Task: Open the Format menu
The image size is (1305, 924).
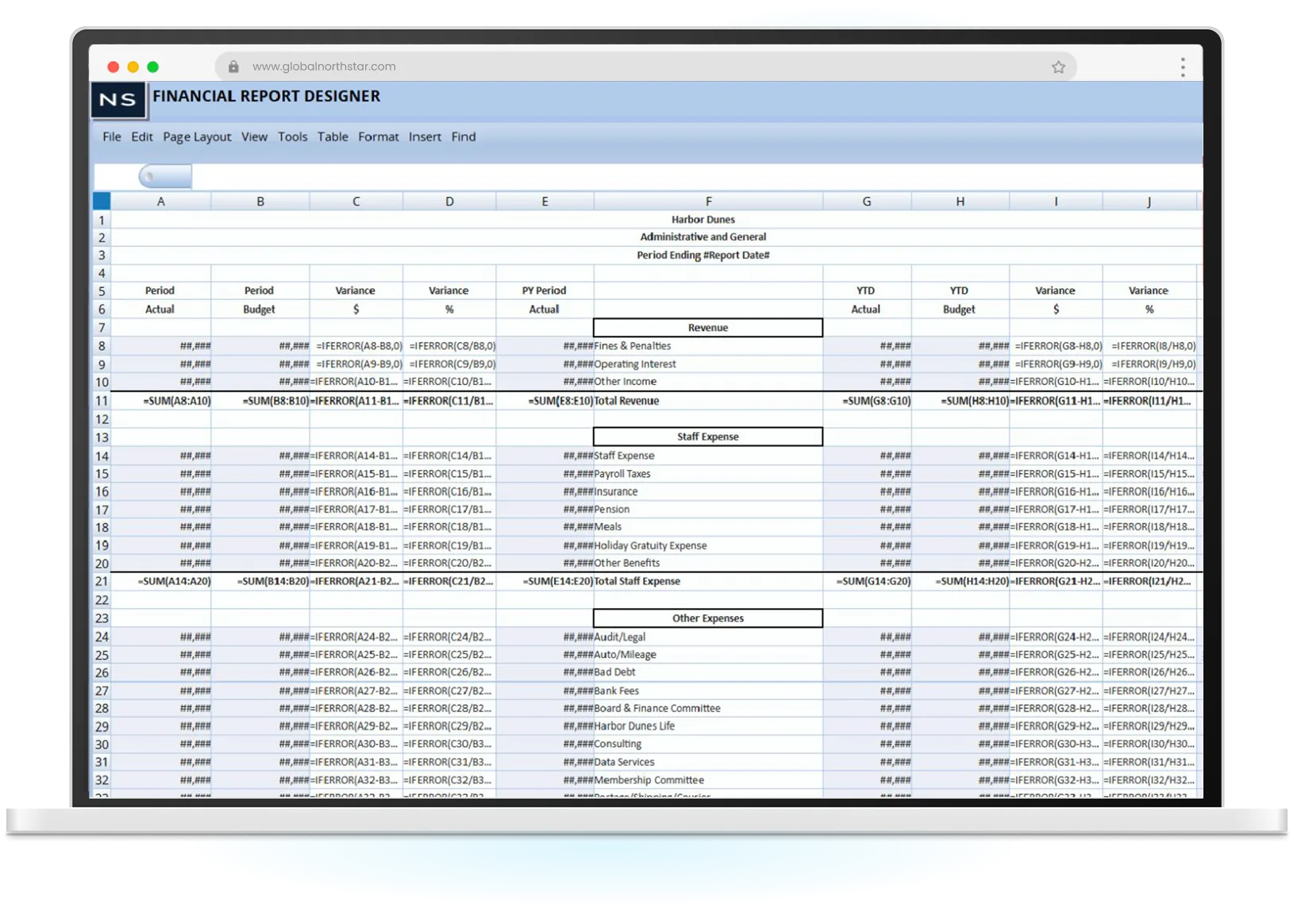Action: click(x=379, y=137)
